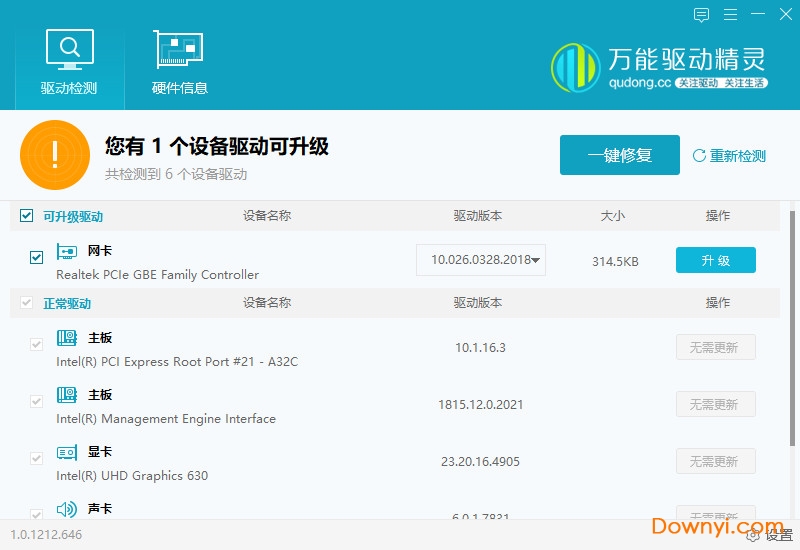Click the vertical scrollbar of driver list
Image resolution: width=800 pixels, height=550 pixels.
pos(793,320)
